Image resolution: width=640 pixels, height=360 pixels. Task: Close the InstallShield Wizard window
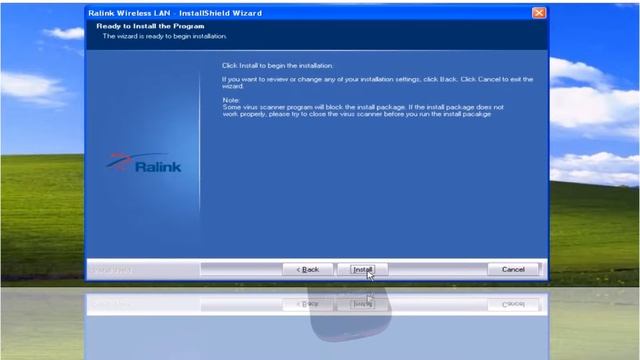(x=539, y=13)
